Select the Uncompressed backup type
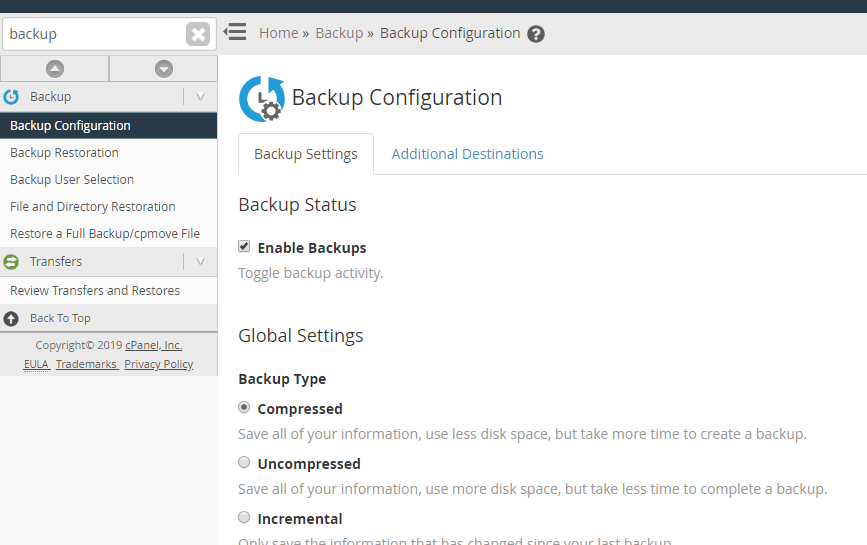This screenshot has height=545, width=867. point(244,463)
